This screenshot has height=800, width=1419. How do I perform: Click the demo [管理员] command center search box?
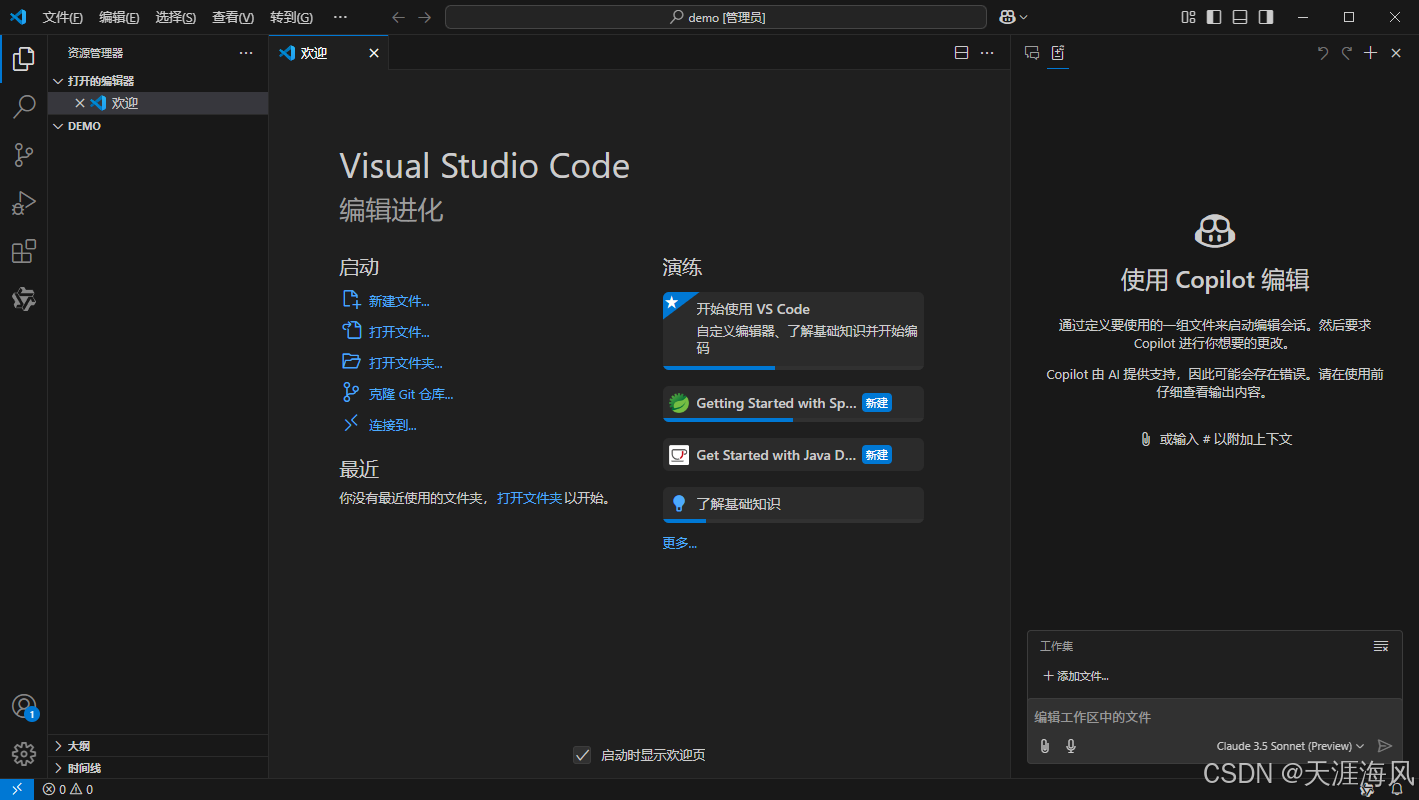[x=716, y=17]
